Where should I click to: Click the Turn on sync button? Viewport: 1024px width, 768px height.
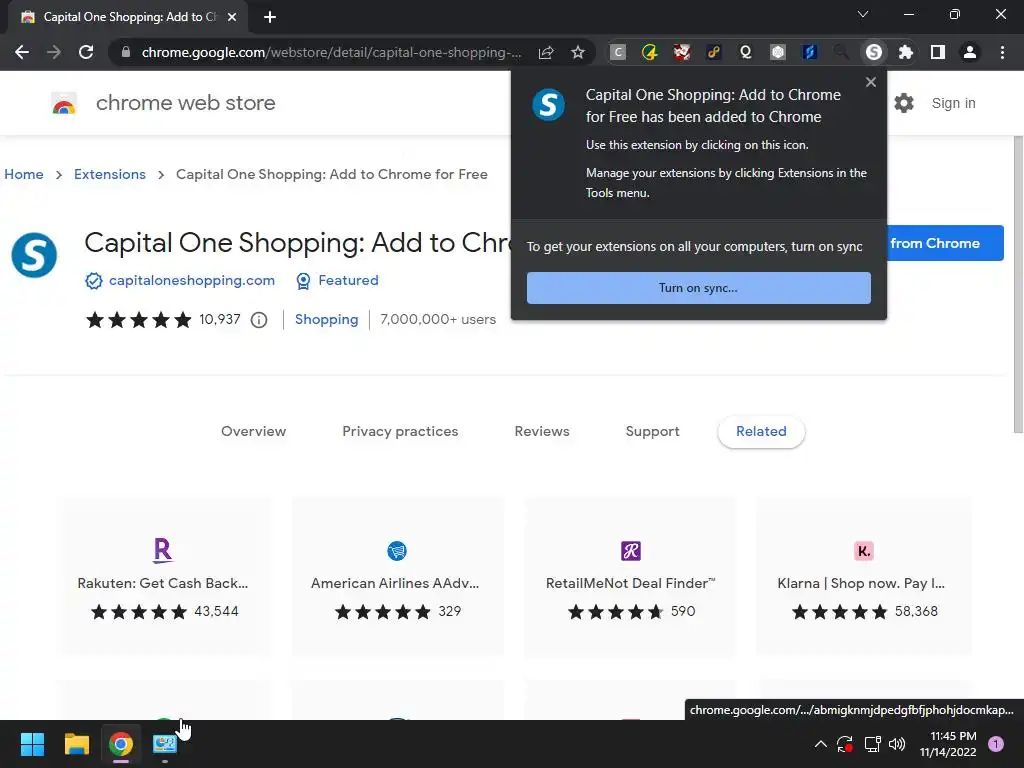coord(699,288)
